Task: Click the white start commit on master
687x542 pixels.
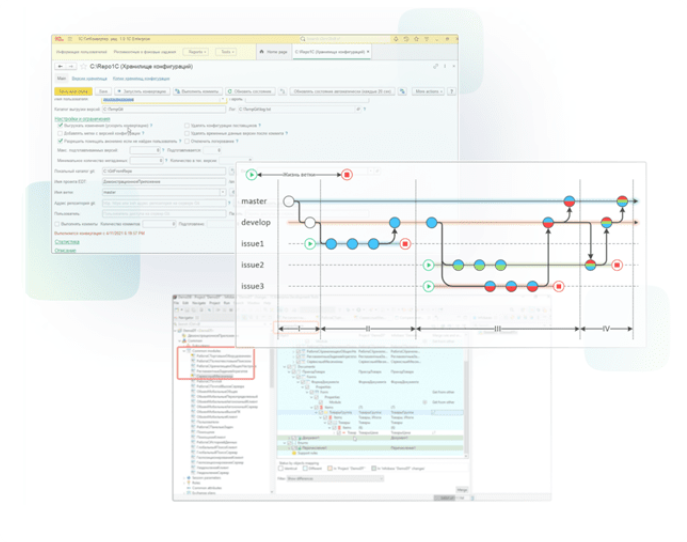Action: (x=289, y=201)
